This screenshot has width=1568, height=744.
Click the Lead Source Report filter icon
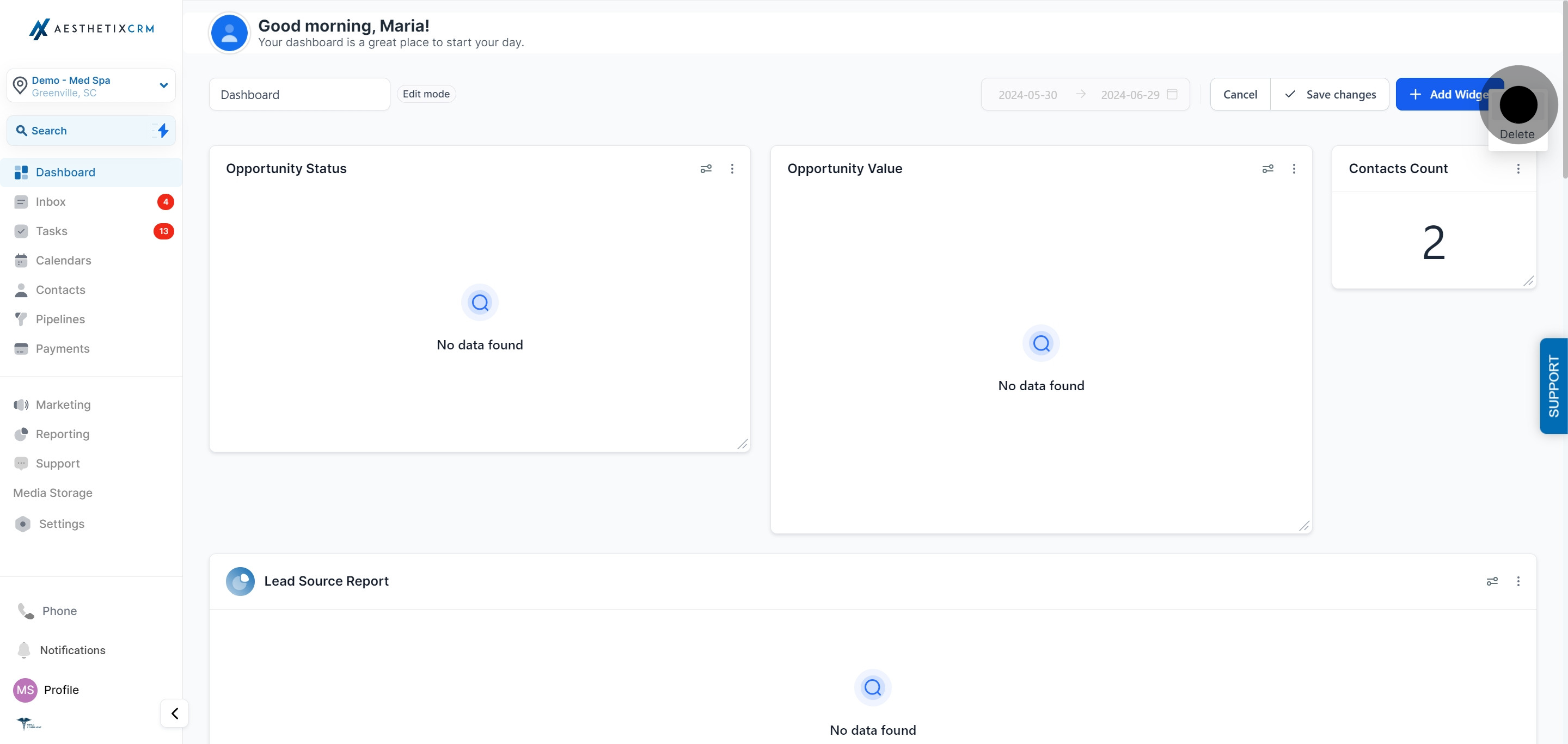[x=1492, y=581]
